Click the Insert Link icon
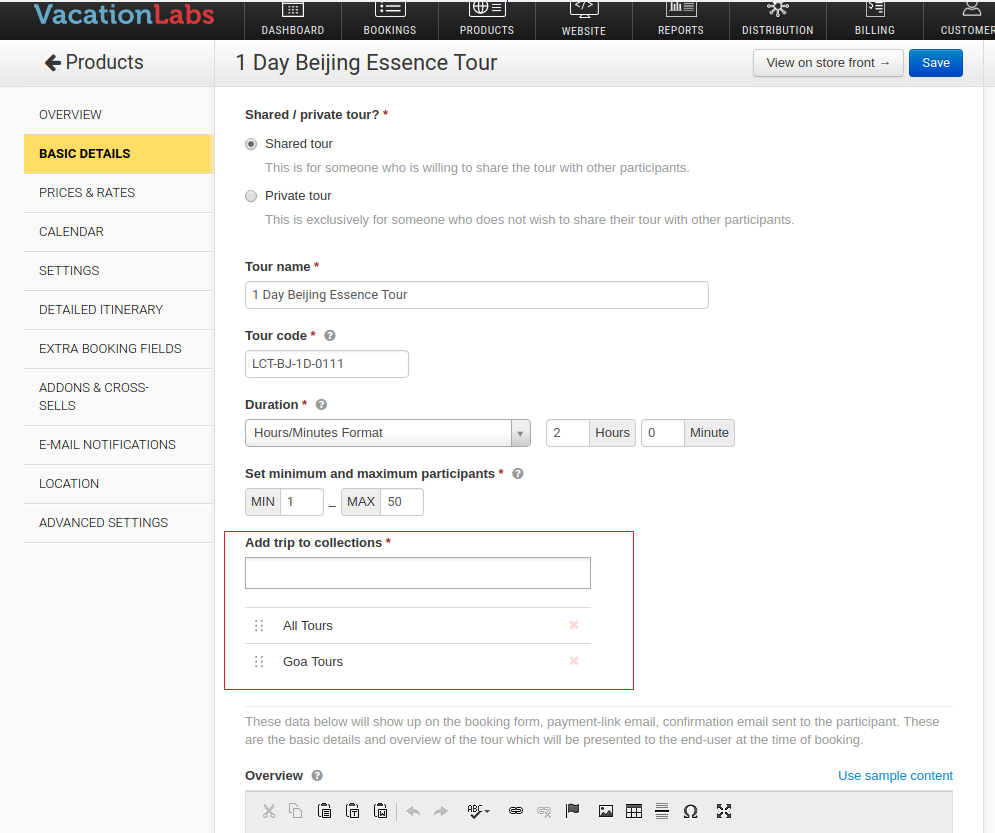The width and height of the screenshot is (995, 833). coord(516,811)
